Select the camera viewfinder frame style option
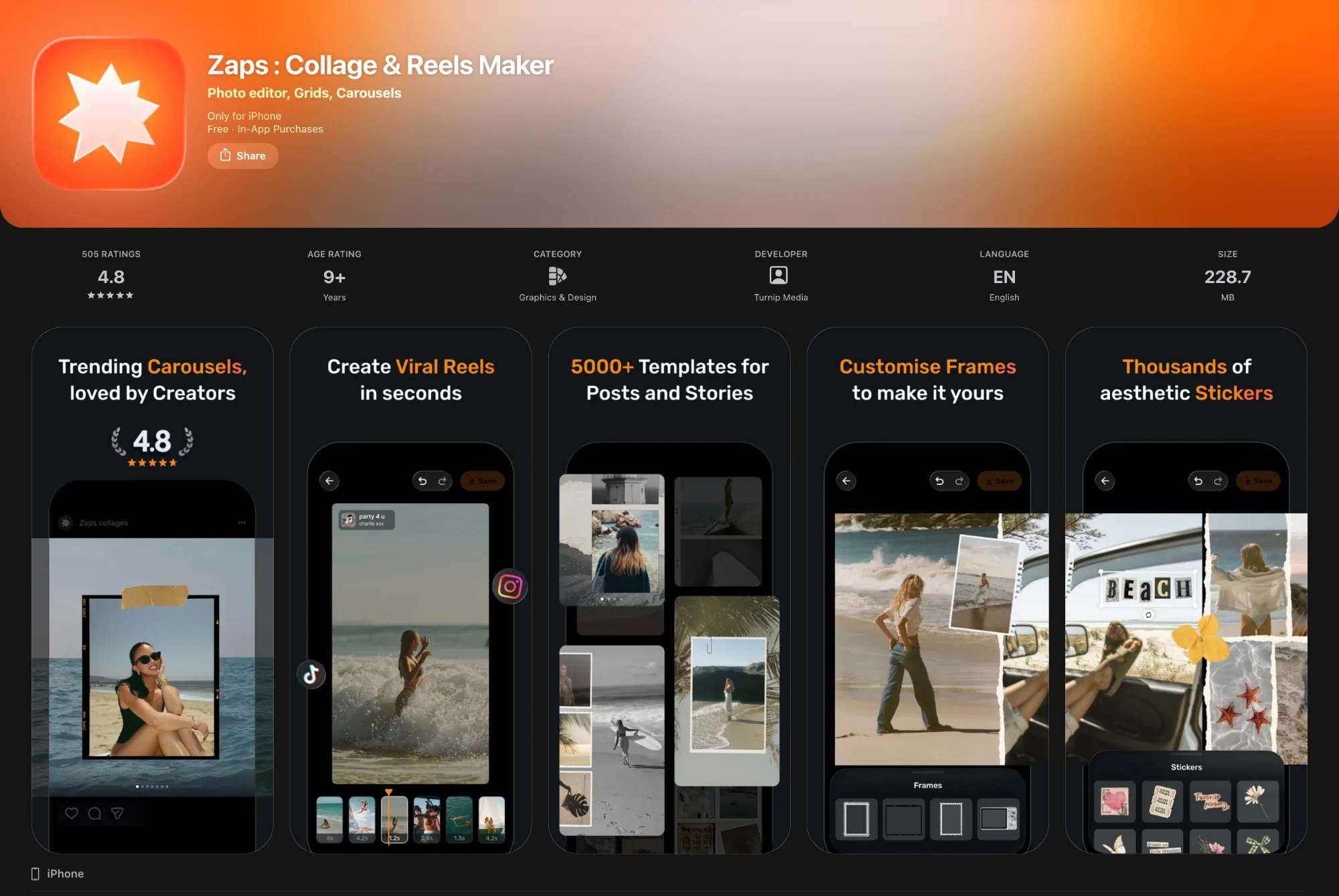The height and width of the screenshot is (896, 1339). click(998, 818)
